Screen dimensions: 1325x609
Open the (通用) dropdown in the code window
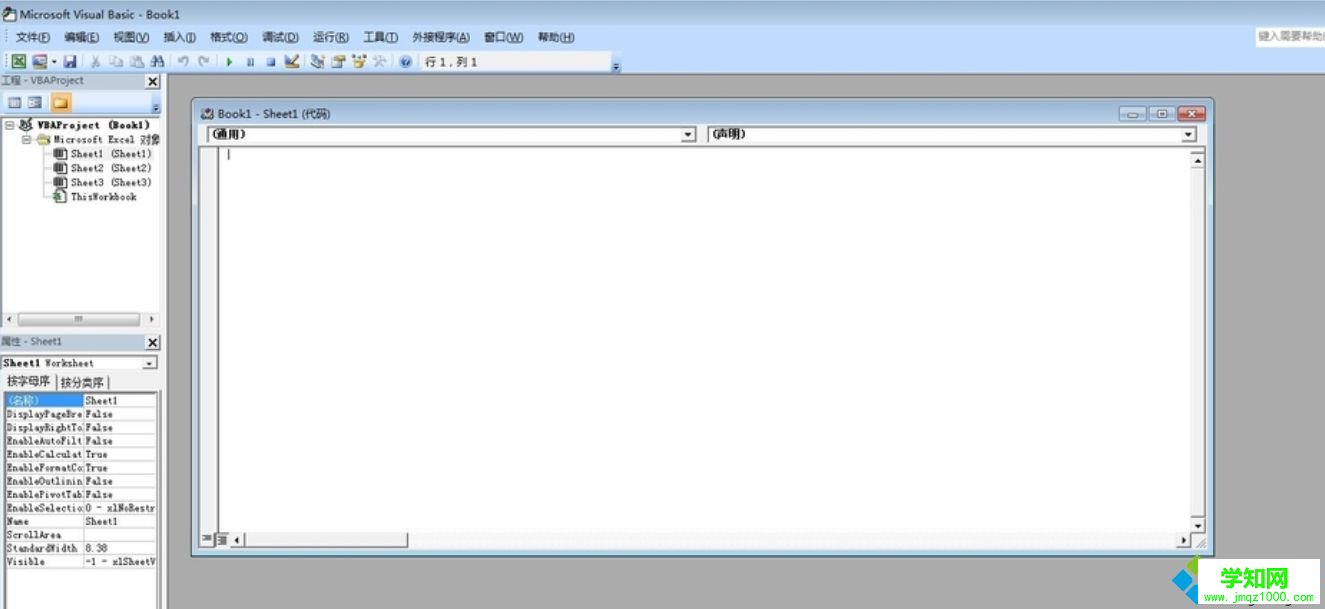pos(688,133)
